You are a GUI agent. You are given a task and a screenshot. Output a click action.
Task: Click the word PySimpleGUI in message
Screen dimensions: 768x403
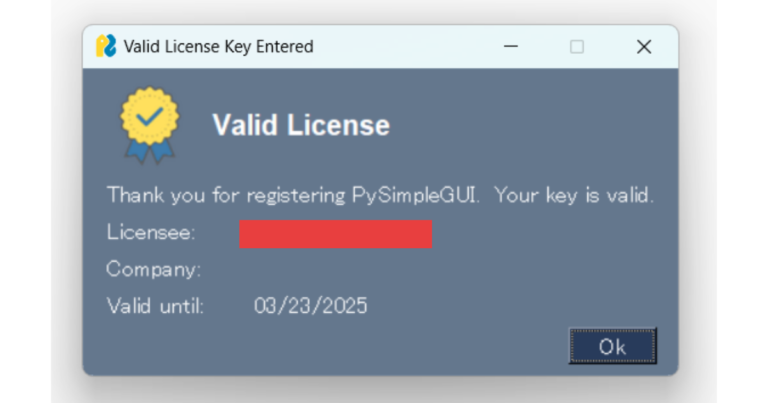414,195
